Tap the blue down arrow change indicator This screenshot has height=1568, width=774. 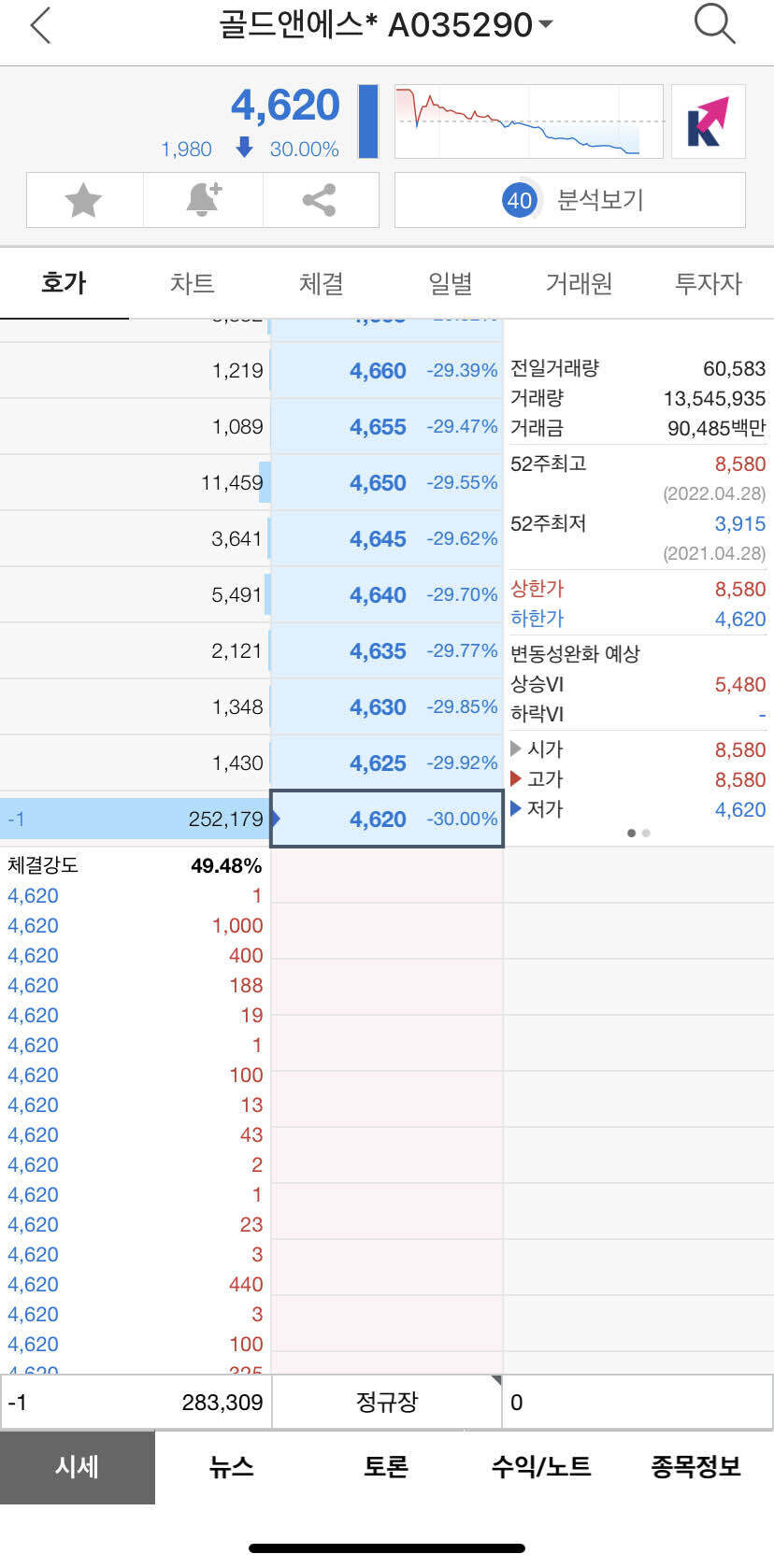(x=244, y=148)
